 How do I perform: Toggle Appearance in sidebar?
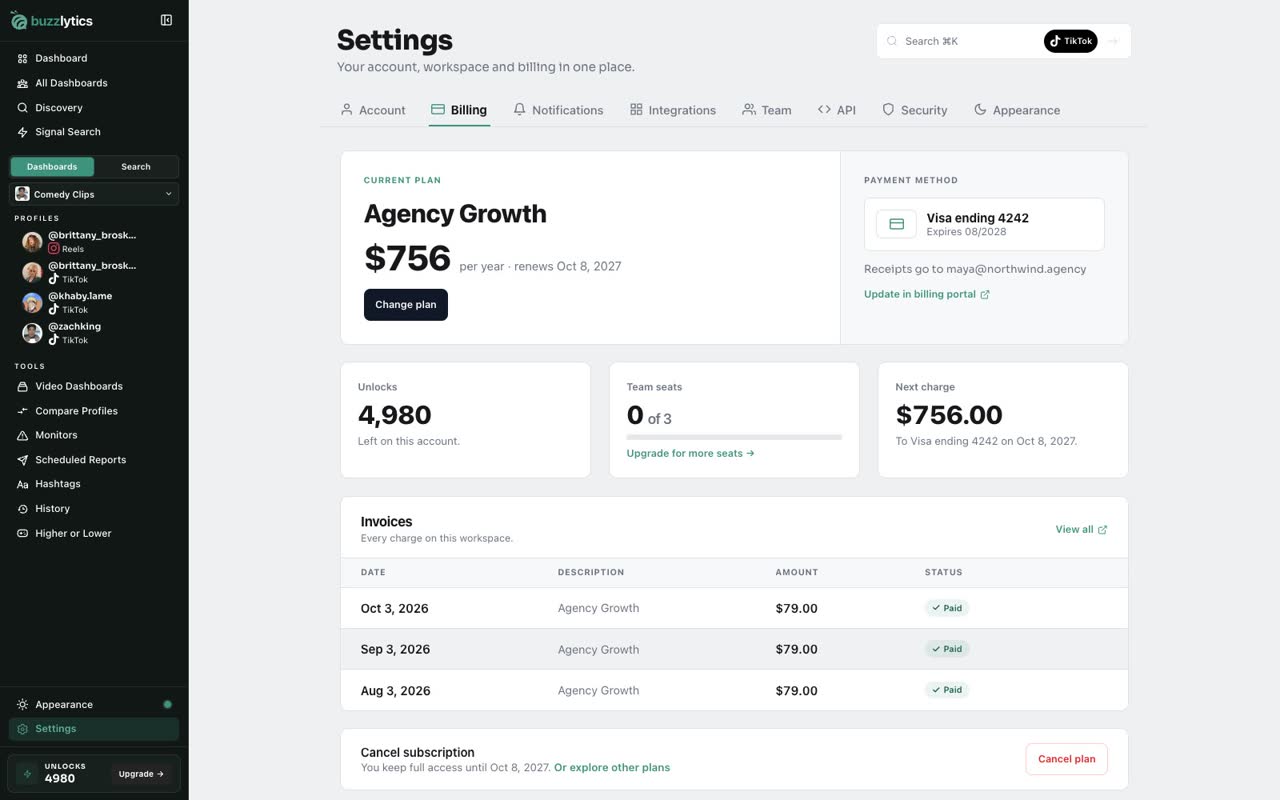tap(94, 704)
